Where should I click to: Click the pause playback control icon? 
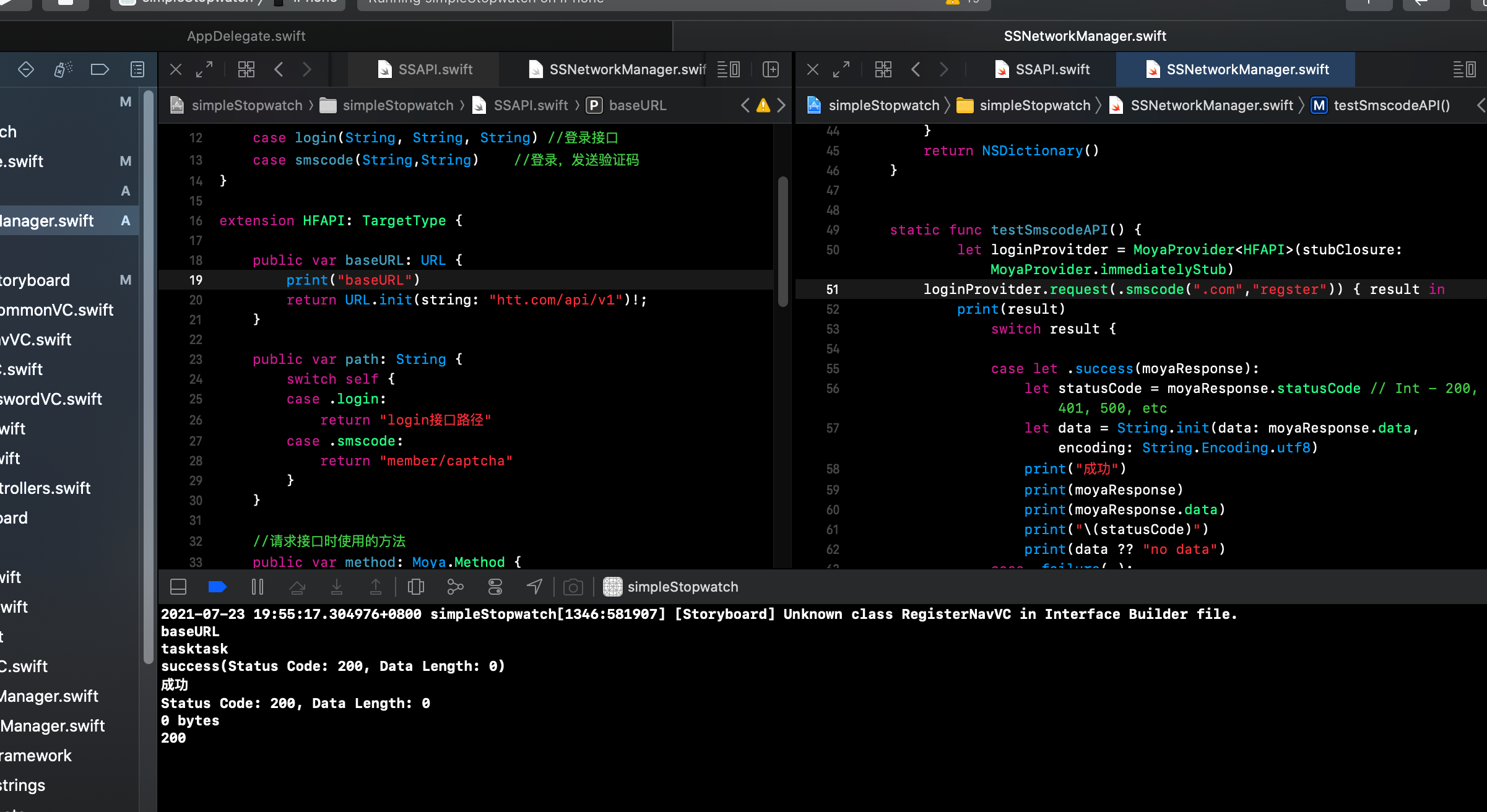tap(257, 587)
